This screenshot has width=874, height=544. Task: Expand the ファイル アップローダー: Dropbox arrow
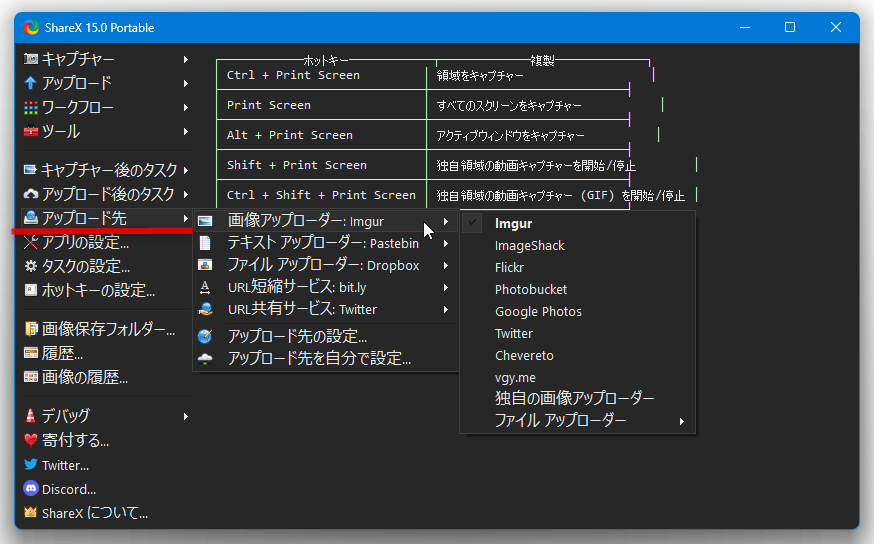pos(446,266)
